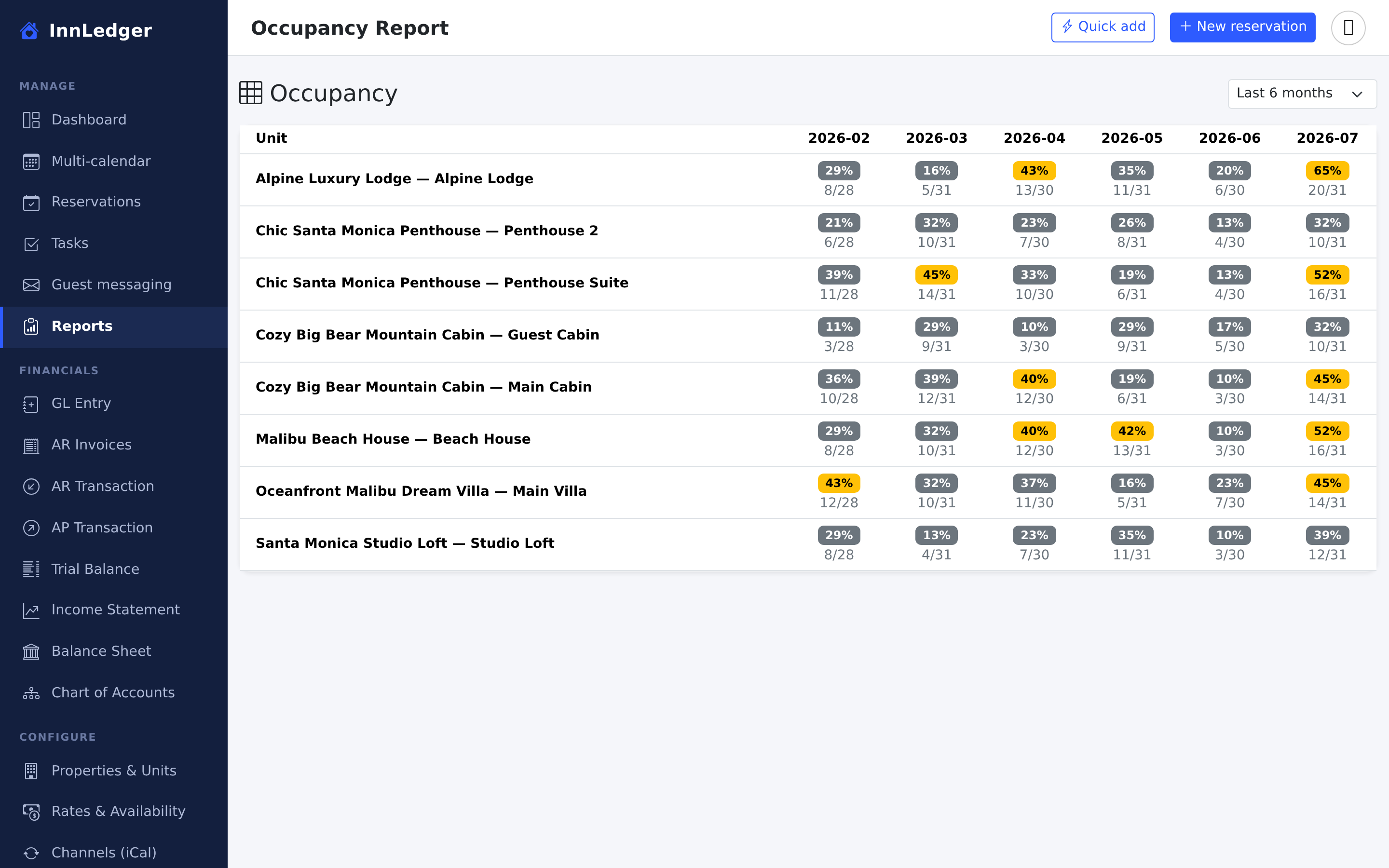1389x868 pixels.
Task: Click the Tasks checkbox icon
Action: 31,244
